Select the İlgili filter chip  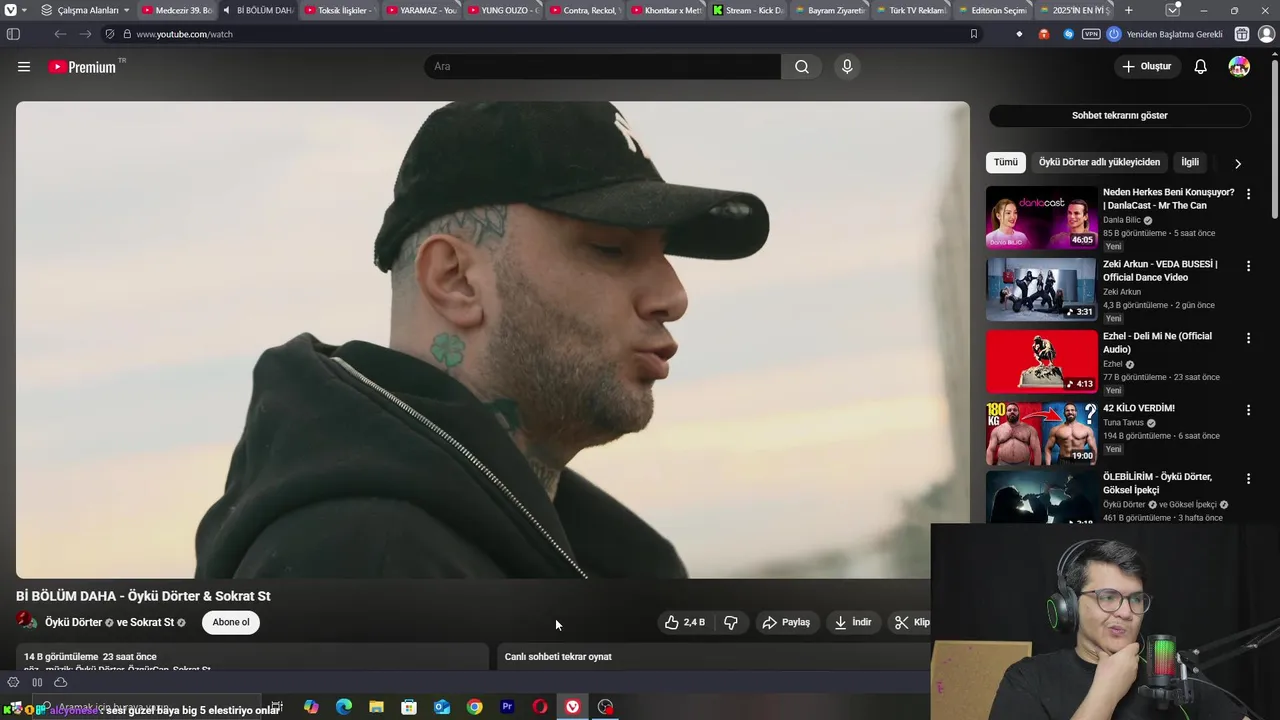click(x=1190, y=162)
